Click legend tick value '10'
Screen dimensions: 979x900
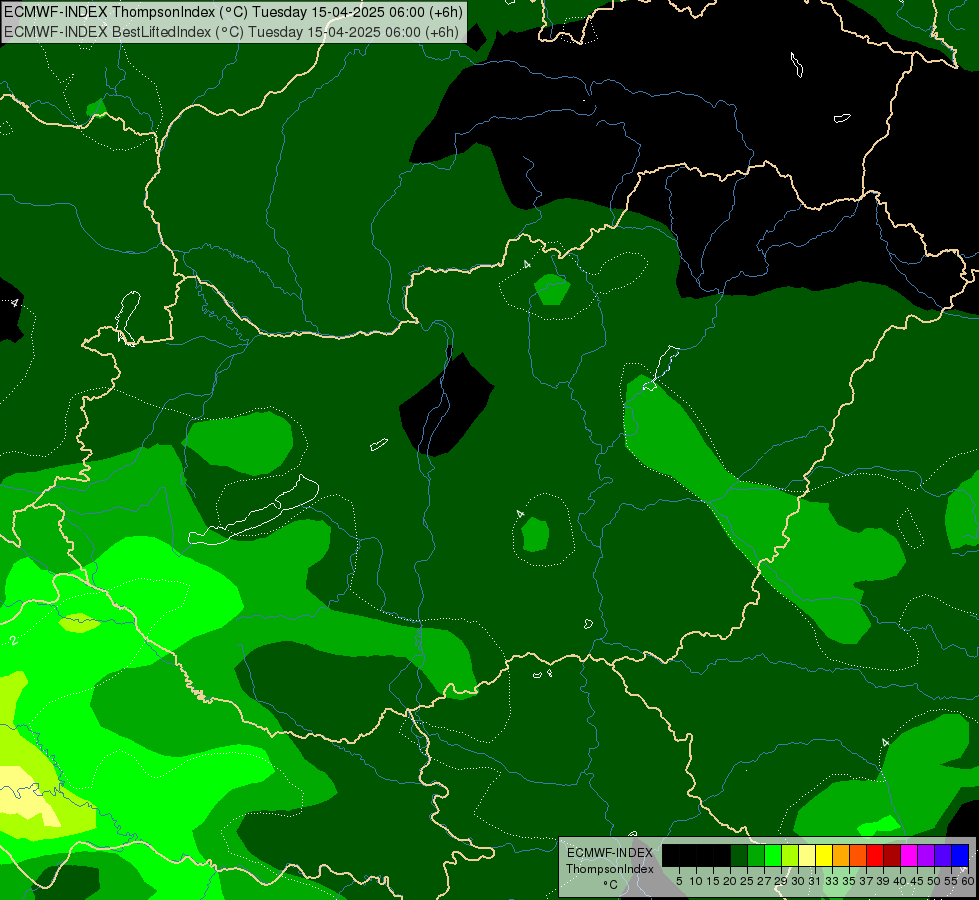click(696, 881)
